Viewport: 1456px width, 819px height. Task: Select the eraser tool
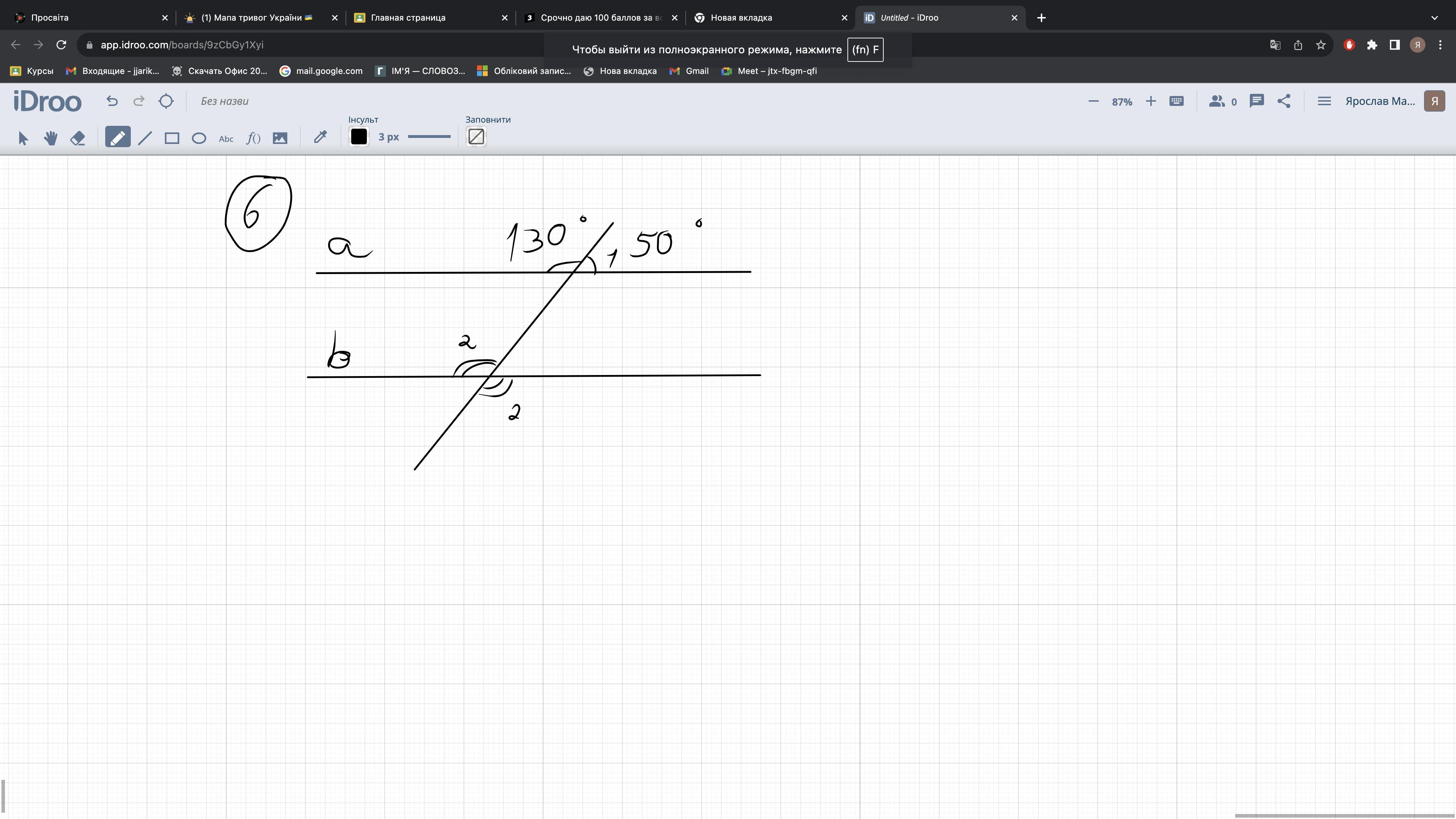click(x=78, y=139)
